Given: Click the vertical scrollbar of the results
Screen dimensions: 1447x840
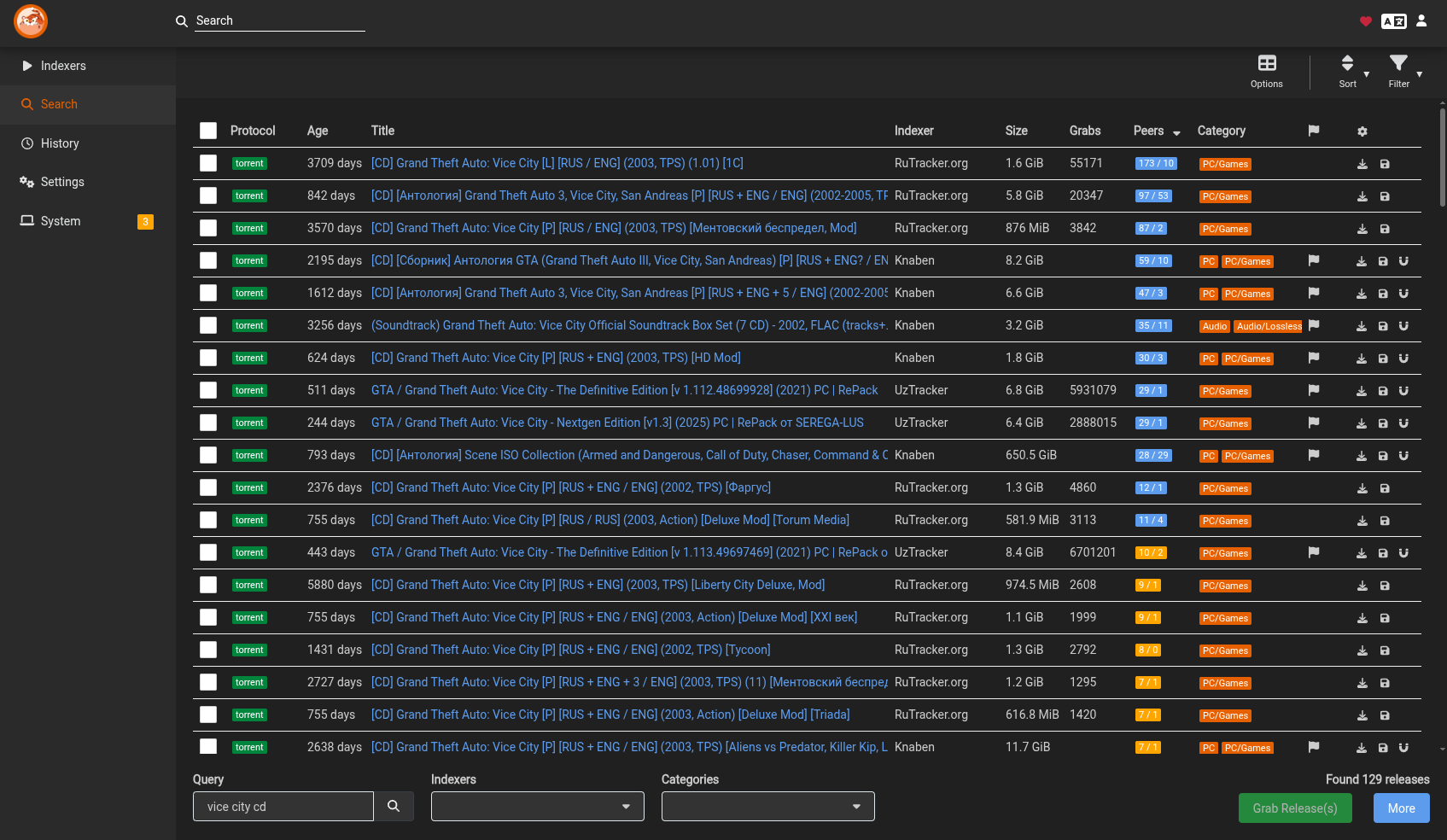Looking at the screenshot, I should 1442,157.
